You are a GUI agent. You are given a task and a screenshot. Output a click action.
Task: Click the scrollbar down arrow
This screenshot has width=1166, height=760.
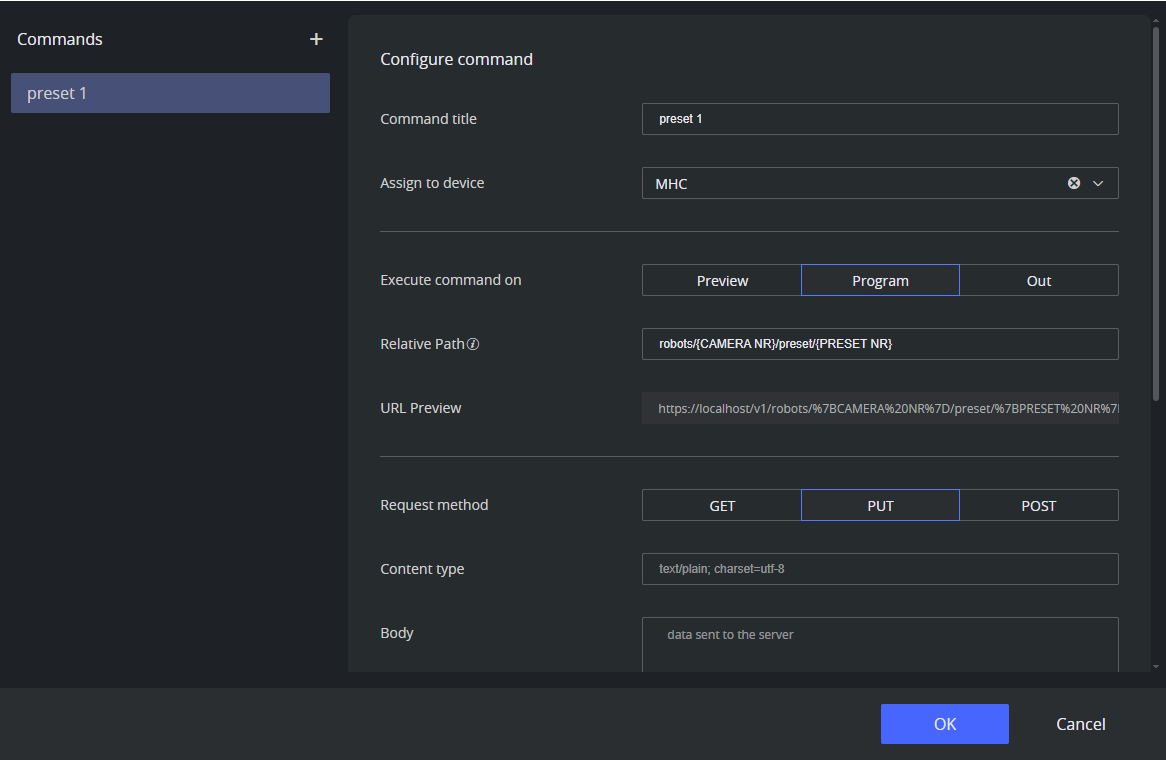click(1157, 666)
